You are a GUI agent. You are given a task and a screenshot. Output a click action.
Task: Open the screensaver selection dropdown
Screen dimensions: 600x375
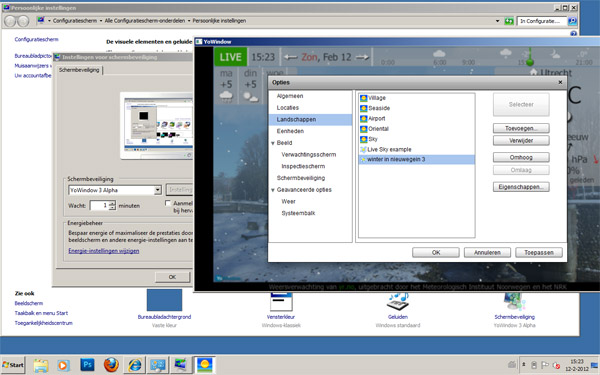[x=158, y=190]
